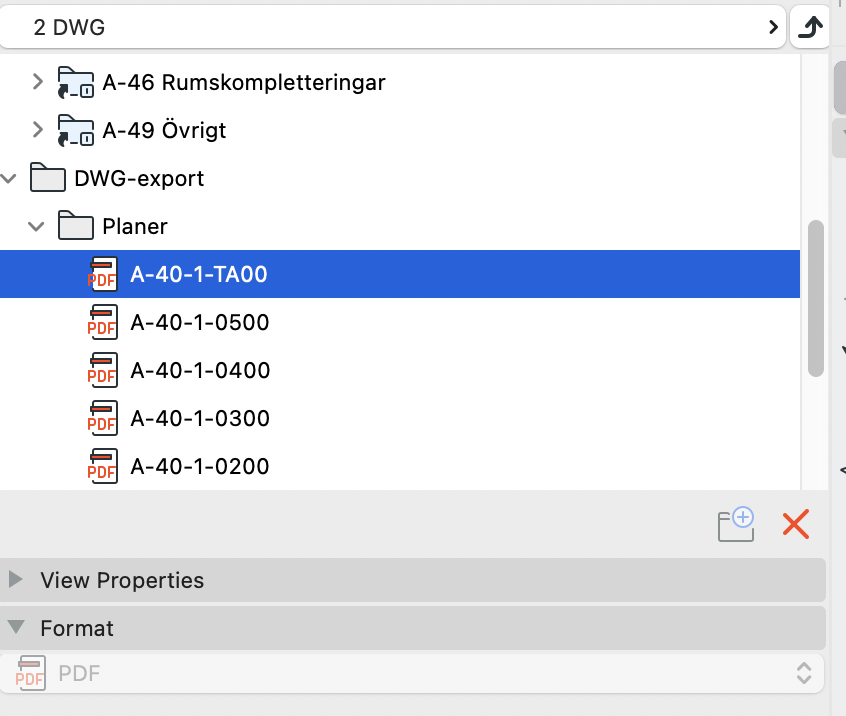This screenshot has width=846, height=716.
Task: Click the PDF icon beside A-40-1-0500
Action: [x=103, y=323]
